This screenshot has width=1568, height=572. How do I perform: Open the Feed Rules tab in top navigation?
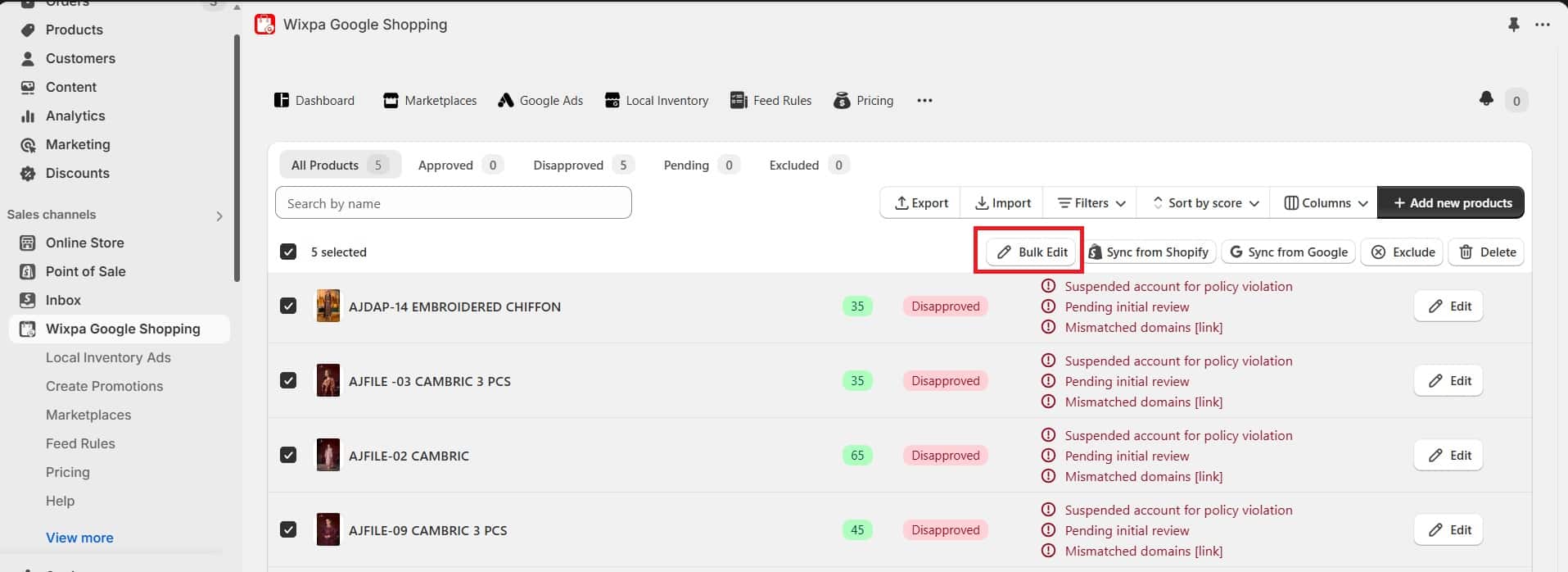[x=771, y=100]
